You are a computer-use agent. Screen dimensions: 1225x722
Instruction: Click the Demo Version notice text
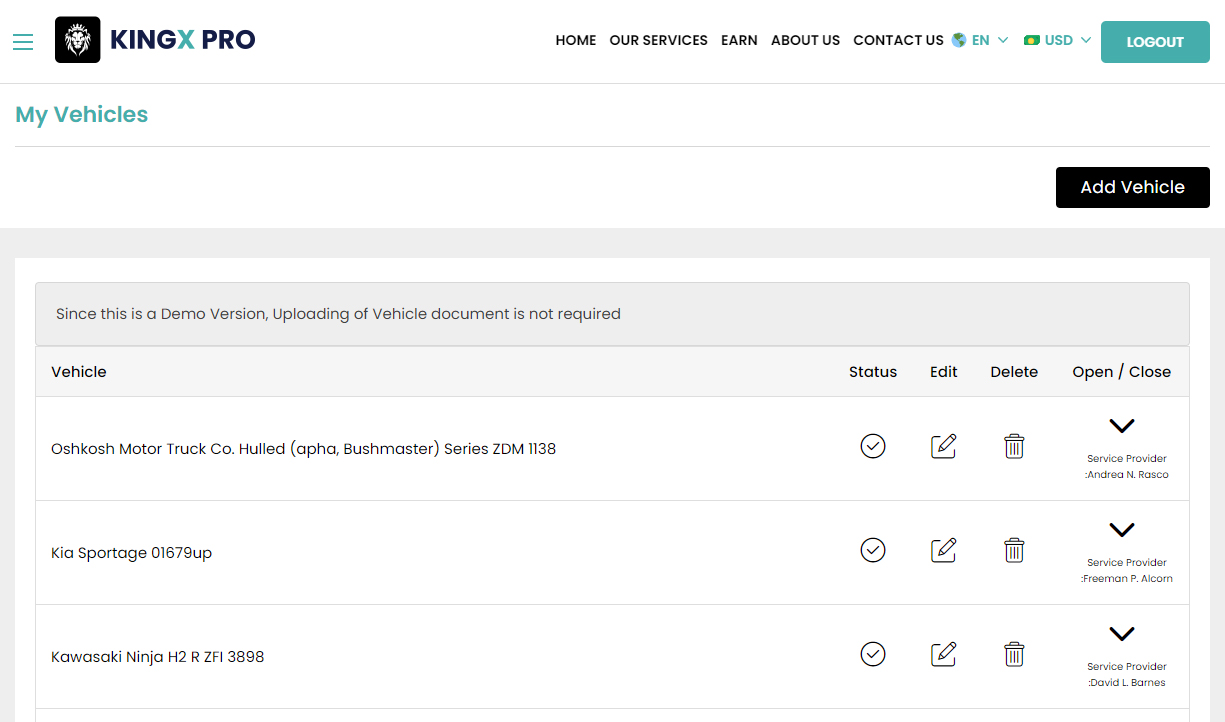(338, 314)
